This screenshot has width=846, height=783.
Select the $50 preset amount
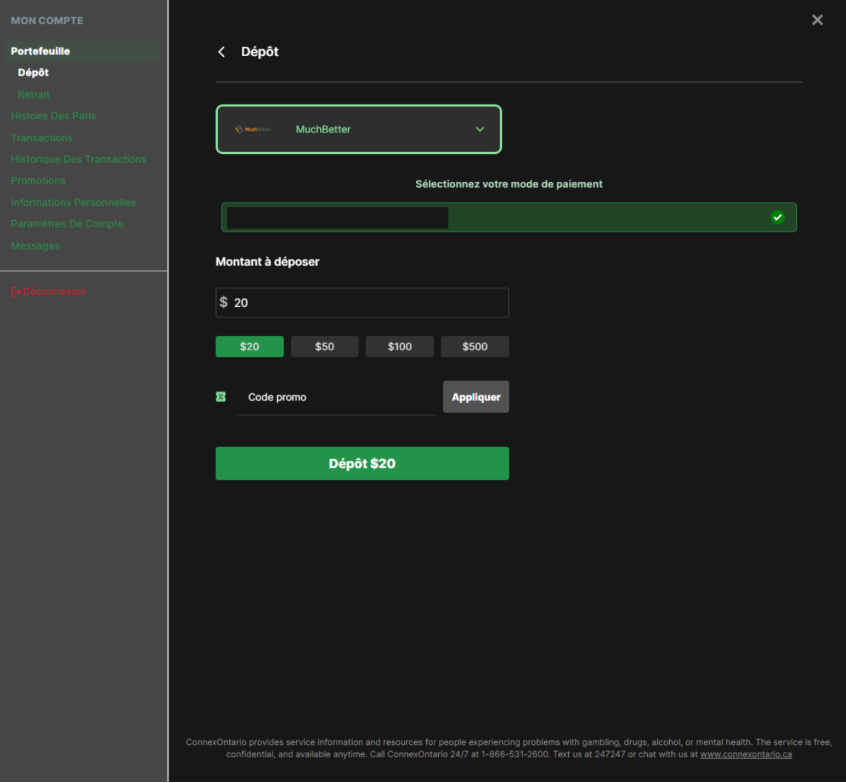pos(324,347)
